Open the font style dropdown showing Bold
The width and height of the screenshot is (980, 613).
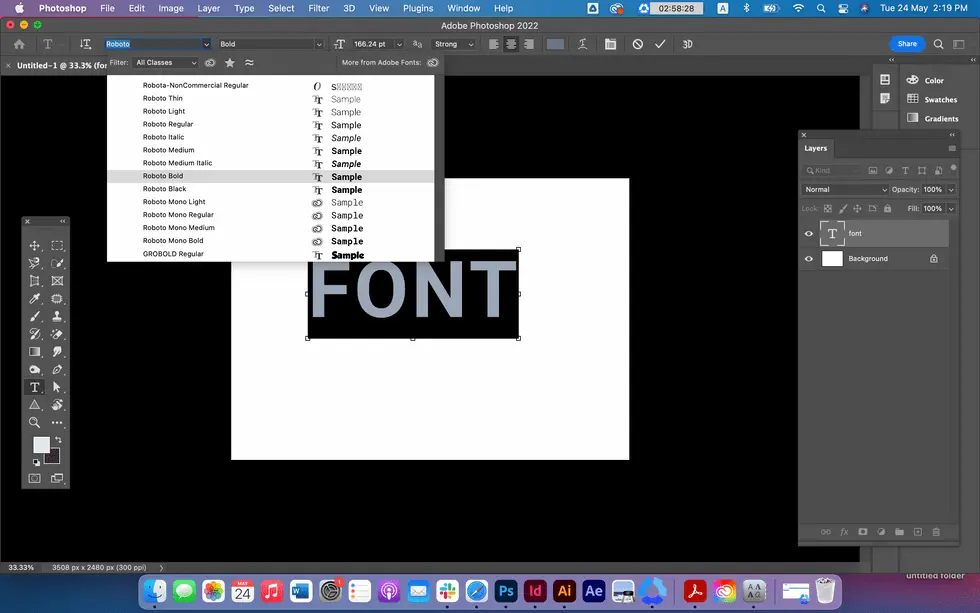click(x=270, y=44)
